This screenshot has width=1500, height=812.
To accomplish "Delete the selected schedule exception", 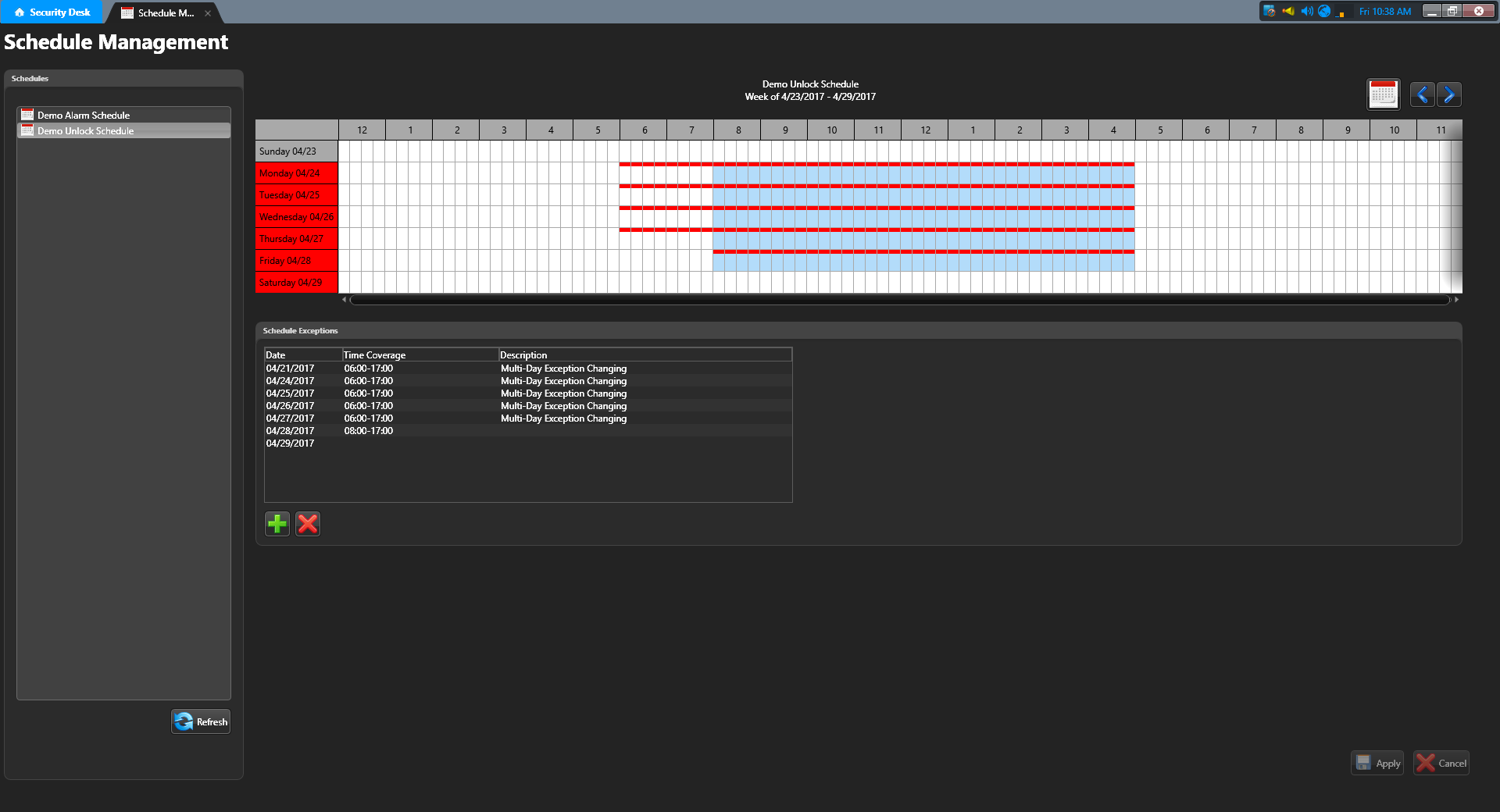I will coord(308,524).
